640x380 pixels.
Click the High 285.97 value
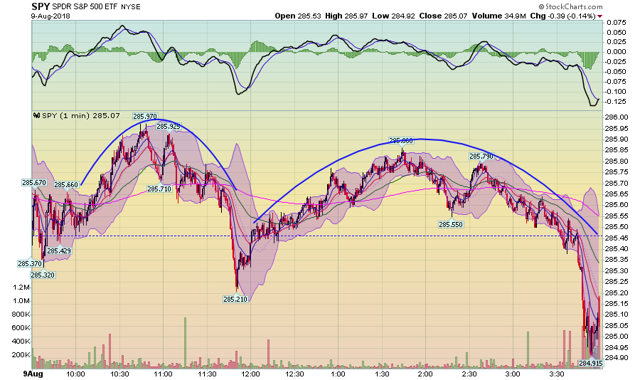coord(346,16)
